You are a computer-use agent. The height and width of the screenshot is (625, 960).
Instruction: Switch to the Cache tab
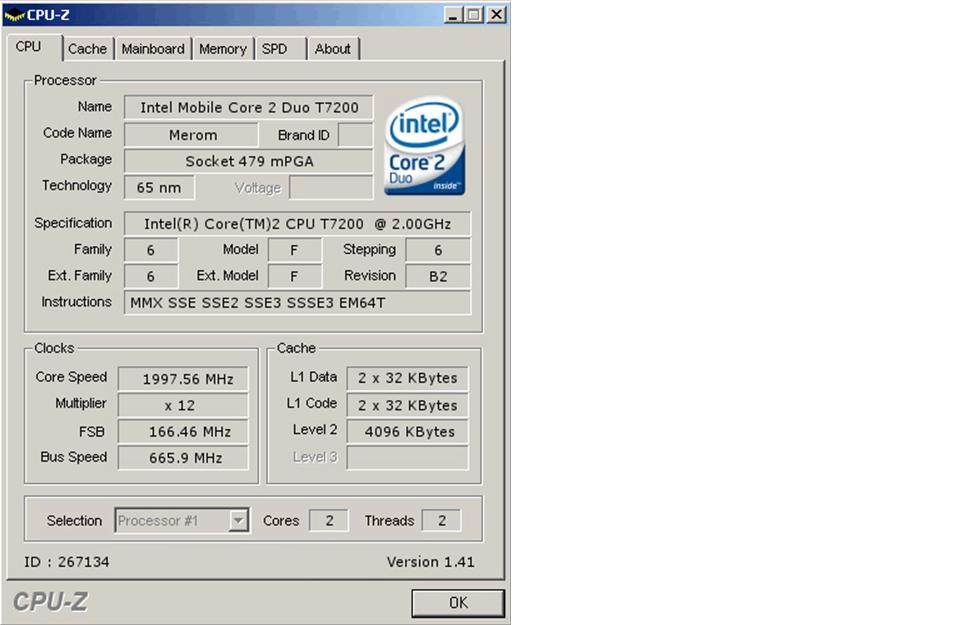pyautogui.click(x=87, y=49)
